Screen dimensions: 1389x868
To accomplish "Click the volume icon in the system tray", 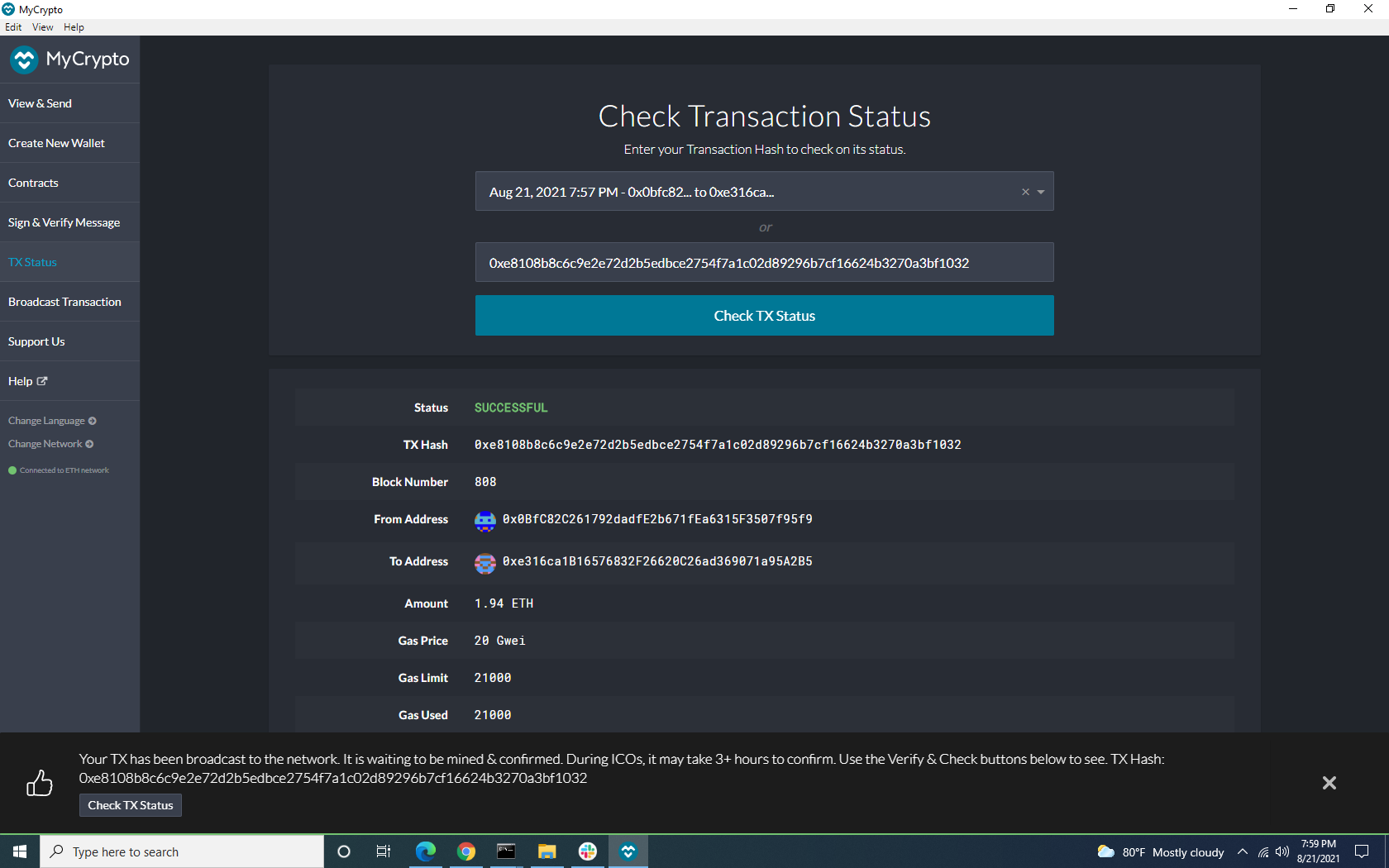I will click(1282, 851).
